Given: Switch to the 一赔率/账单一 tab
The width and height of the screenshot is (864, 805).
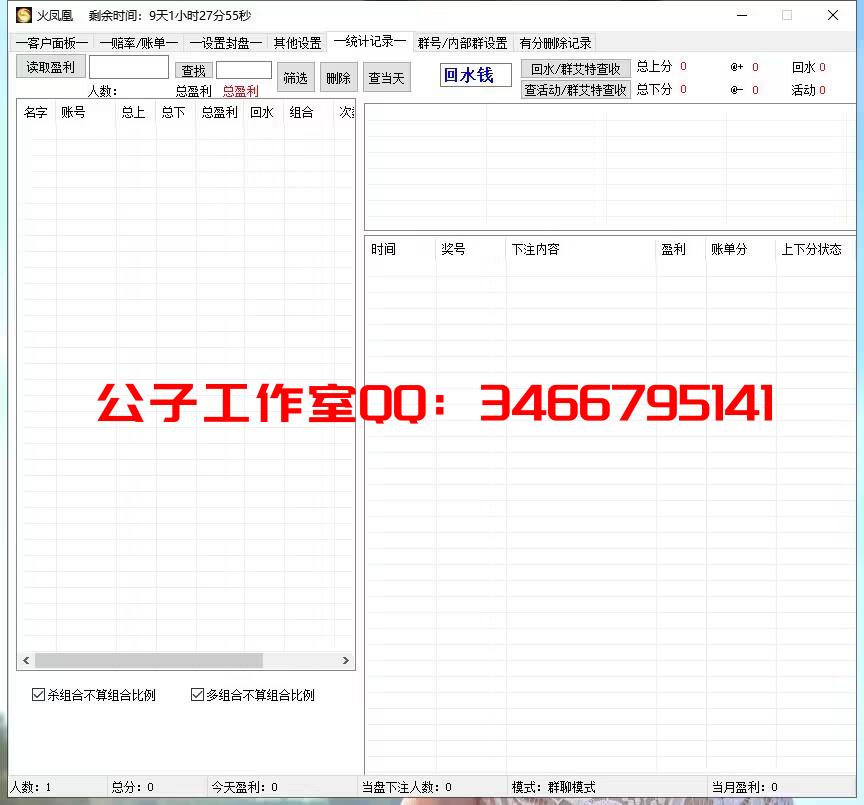Looking at the screenshot, I should coord(139,43).
